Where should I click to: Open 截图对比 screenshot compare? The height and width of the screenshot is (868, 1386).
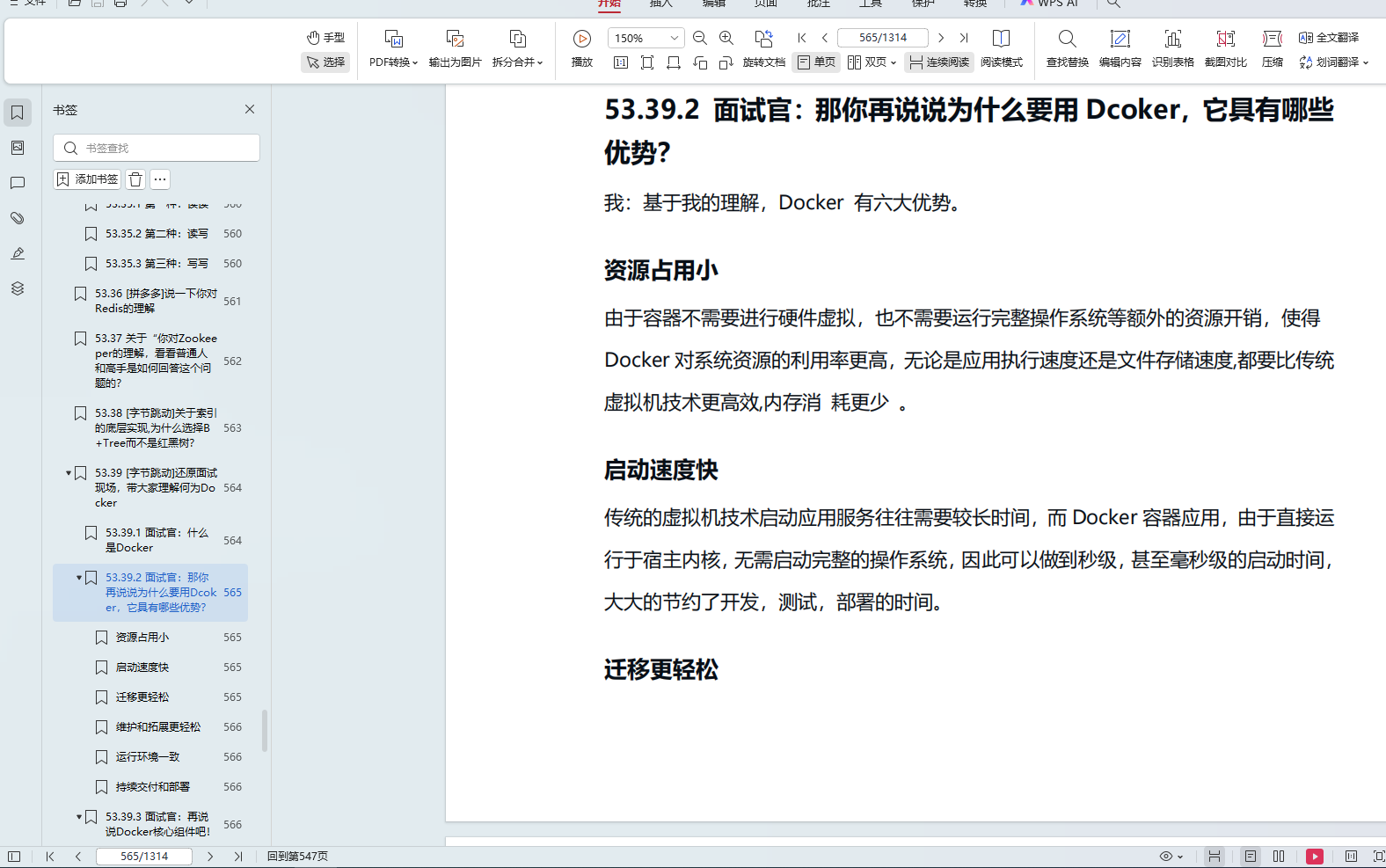point(1226,48)
